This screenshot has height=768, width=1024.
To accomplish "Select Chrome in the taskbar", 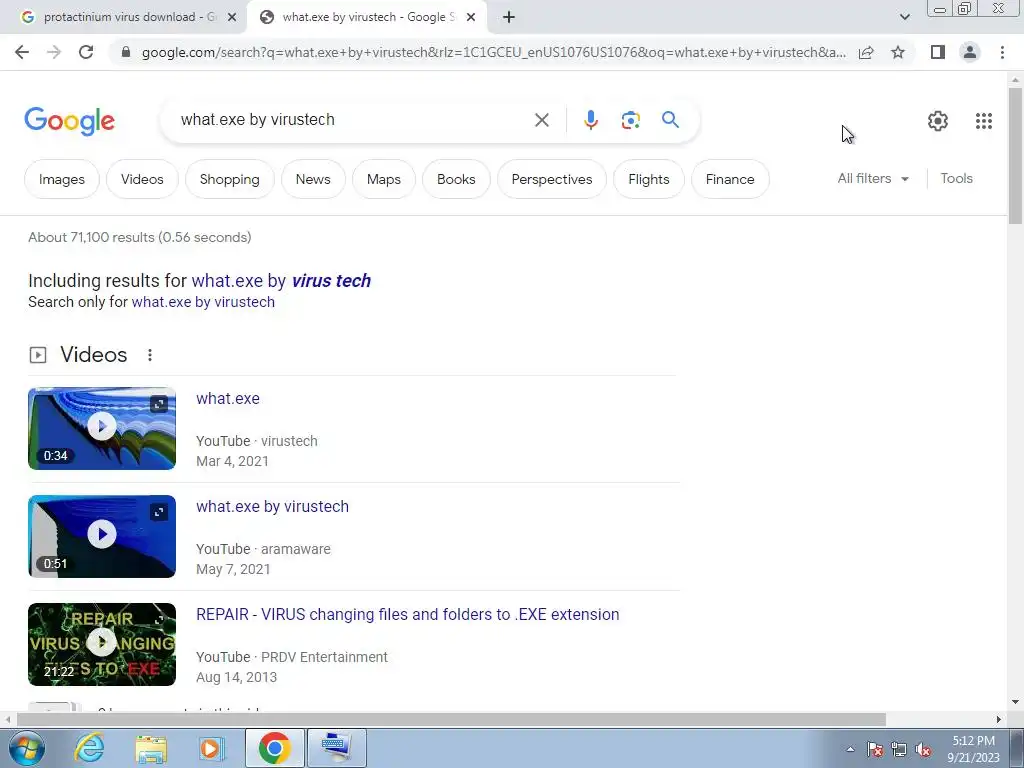I will click(274, 748).
